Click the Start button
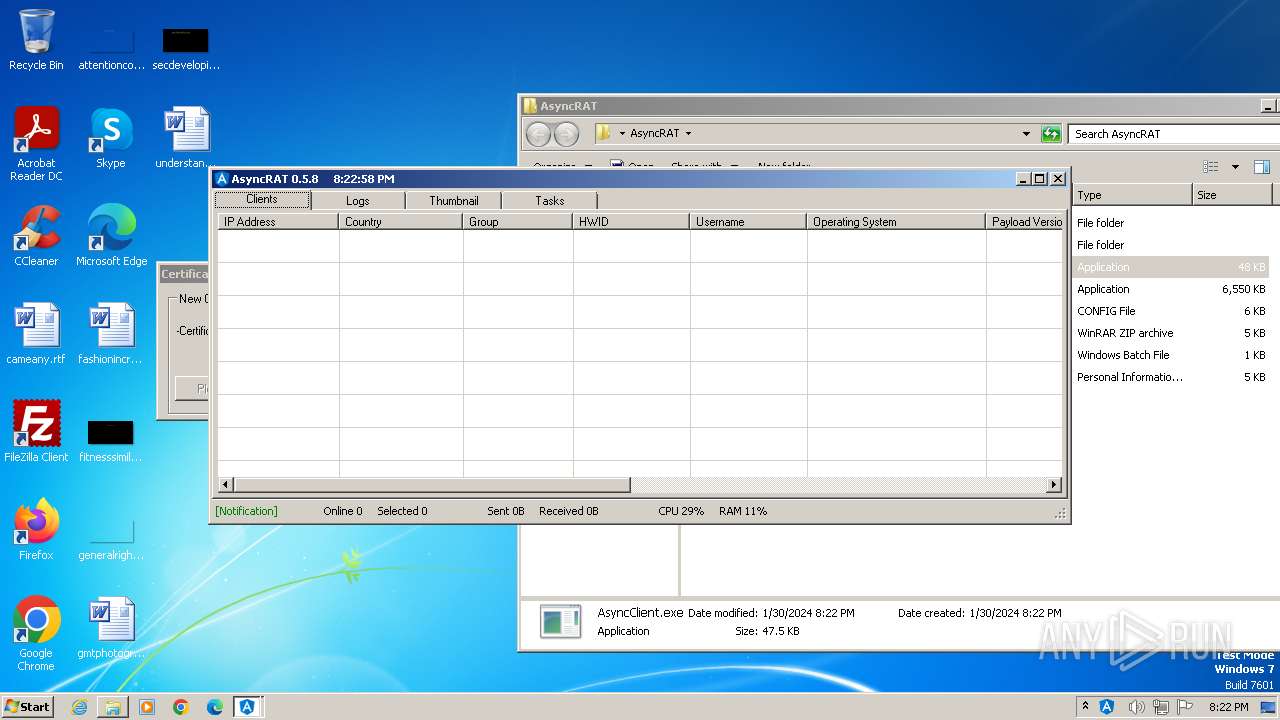 (28, 707)
